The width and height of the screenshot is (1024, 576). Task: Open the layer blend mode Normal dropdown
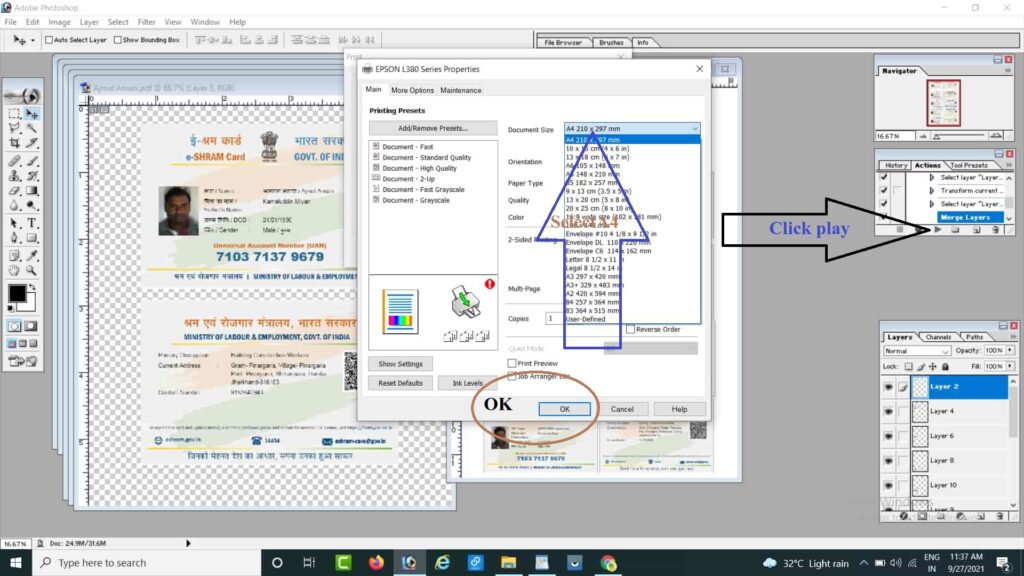coord(916,352)
